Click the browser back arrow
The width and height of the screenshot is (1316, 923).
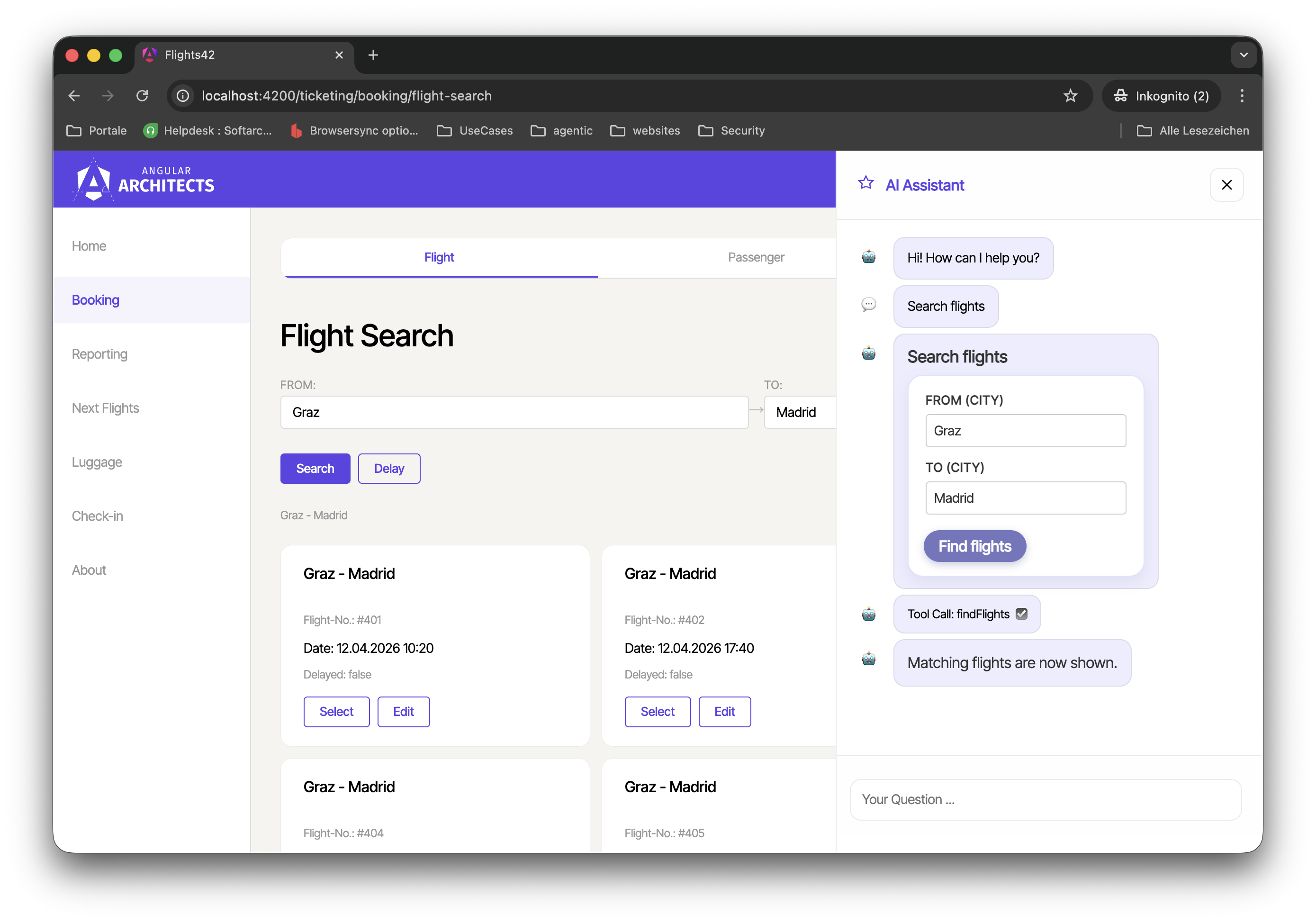(74, 96)
